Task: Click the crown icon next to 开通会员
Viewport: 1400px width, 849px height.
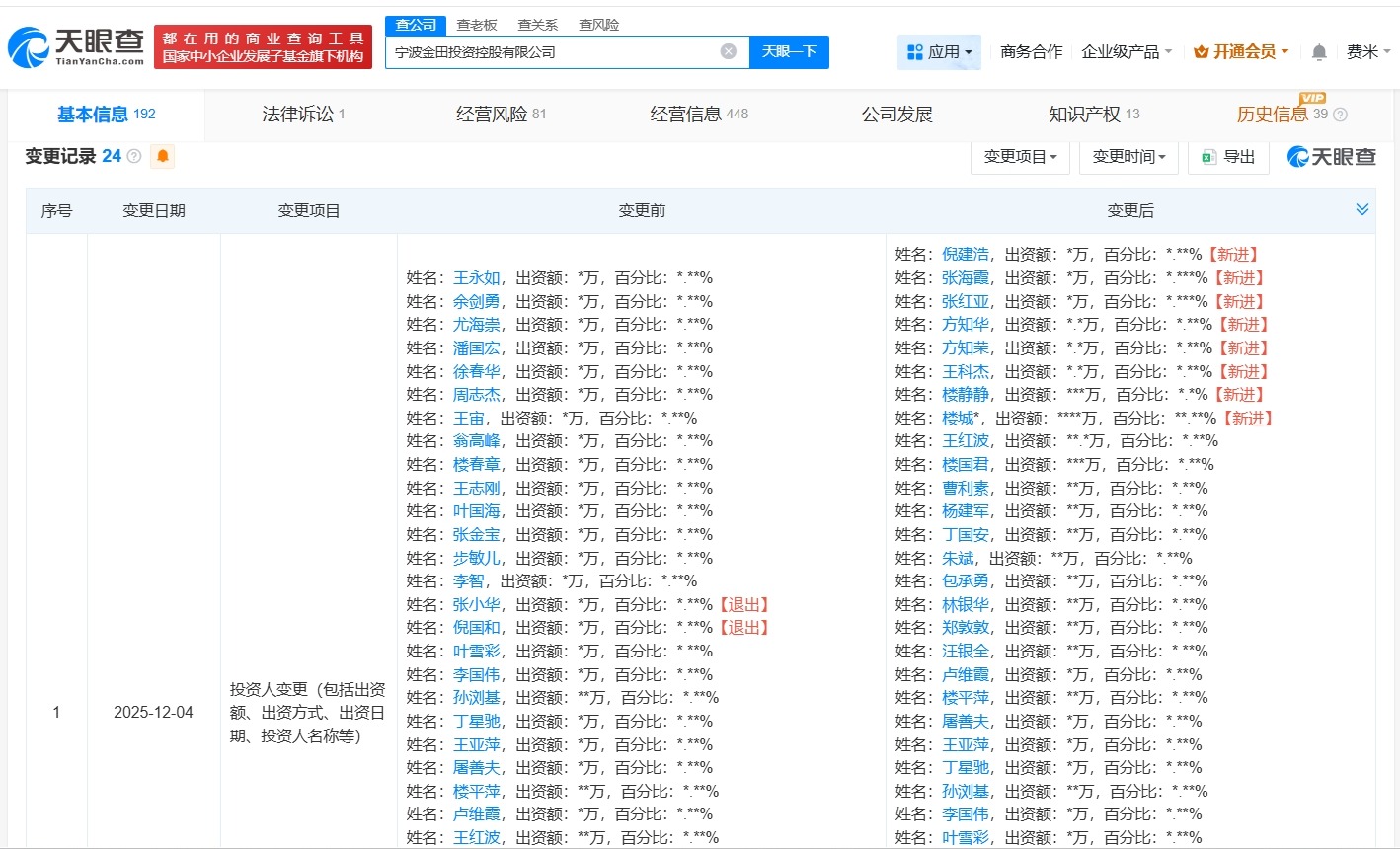Action: 1201,51
